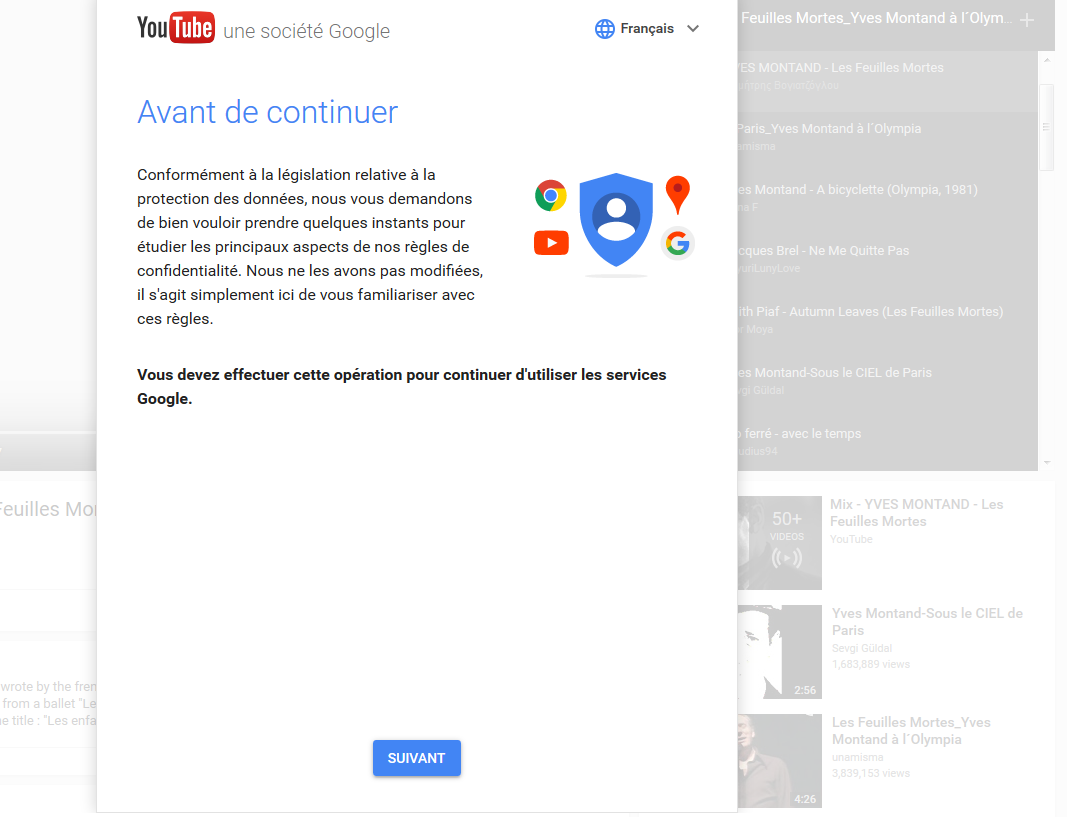The image size is (1067, 817).
Task: Click the YouTube play icon in the illustration
Action: (551, 243)
